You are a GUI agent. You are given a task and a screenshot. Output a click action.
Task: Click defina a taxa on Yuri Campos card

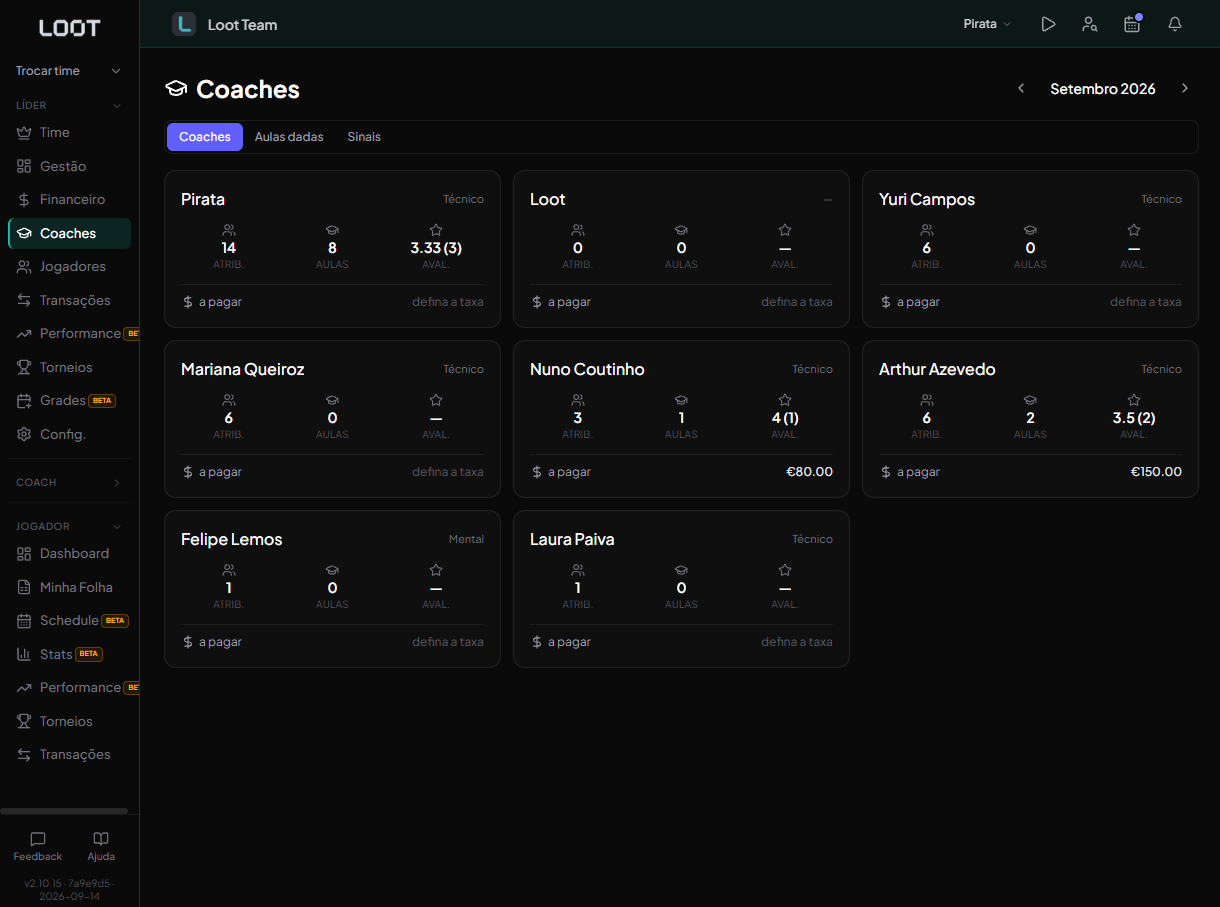pos(1146,302)
